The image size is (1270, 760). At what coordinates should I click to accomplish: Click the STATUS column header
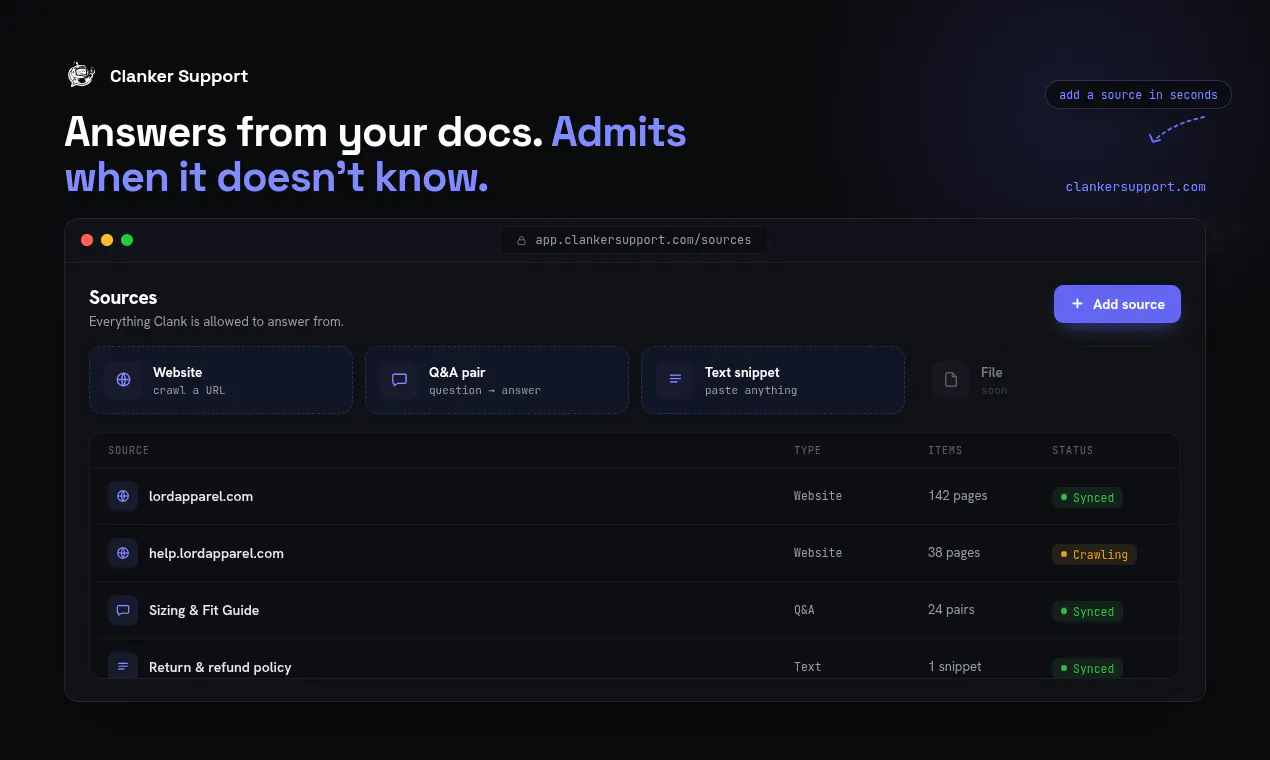point(1072,450)
